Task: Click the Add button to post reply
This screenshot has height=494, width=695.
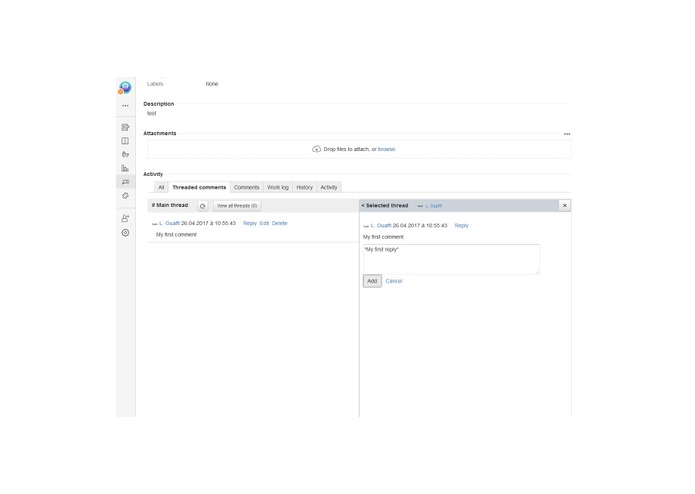Action: tap(372, 281)
